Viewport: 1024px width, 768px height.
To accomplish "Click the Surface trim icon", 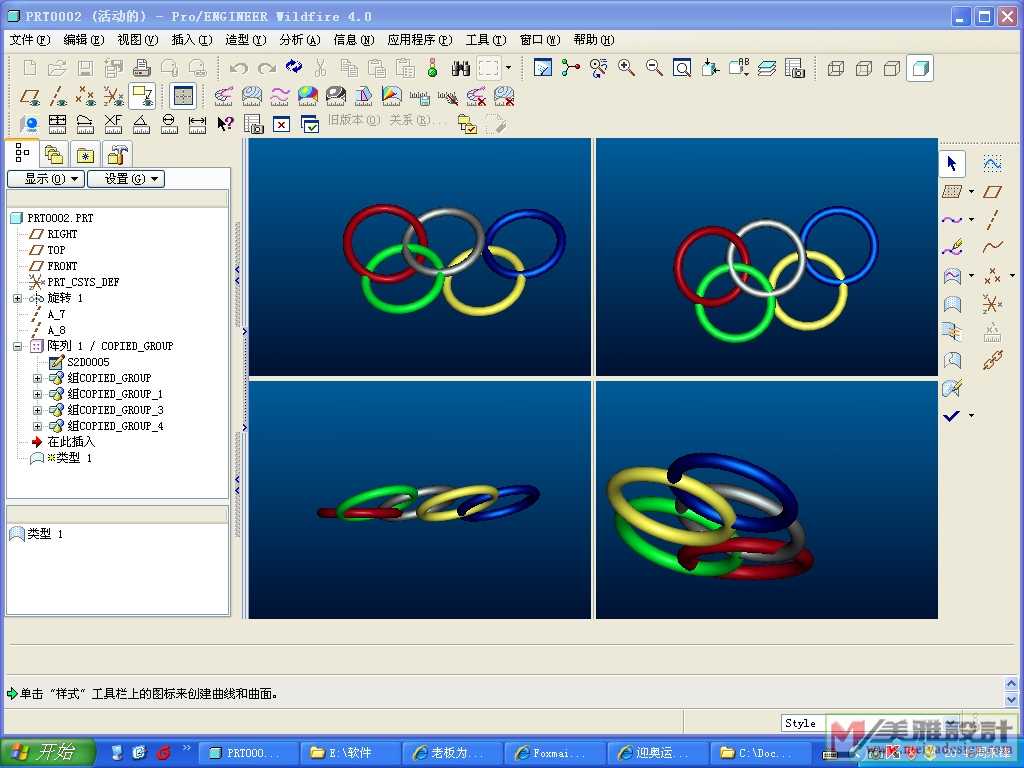I will coord(953,360).
